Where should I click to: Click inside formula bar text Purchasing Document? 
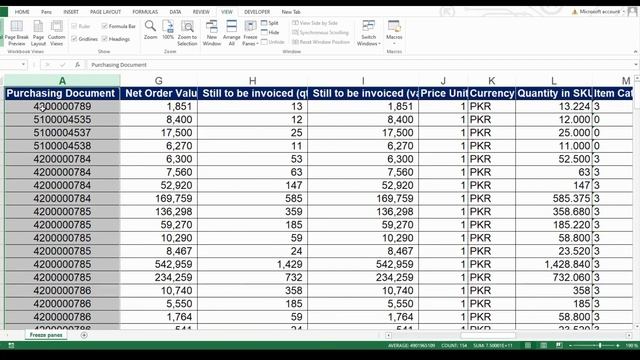(x=119, y=64)
